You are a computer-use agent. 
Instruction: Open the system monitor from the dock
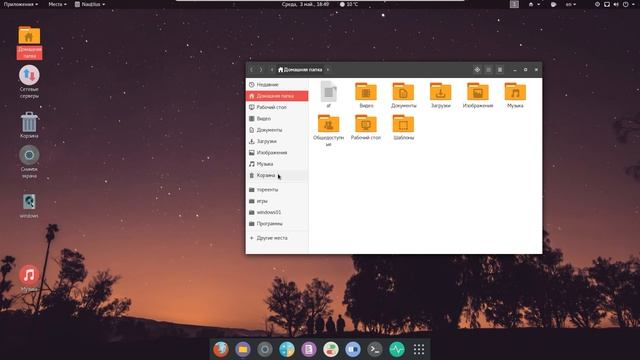pyautogui.click(x=397, y=349)
